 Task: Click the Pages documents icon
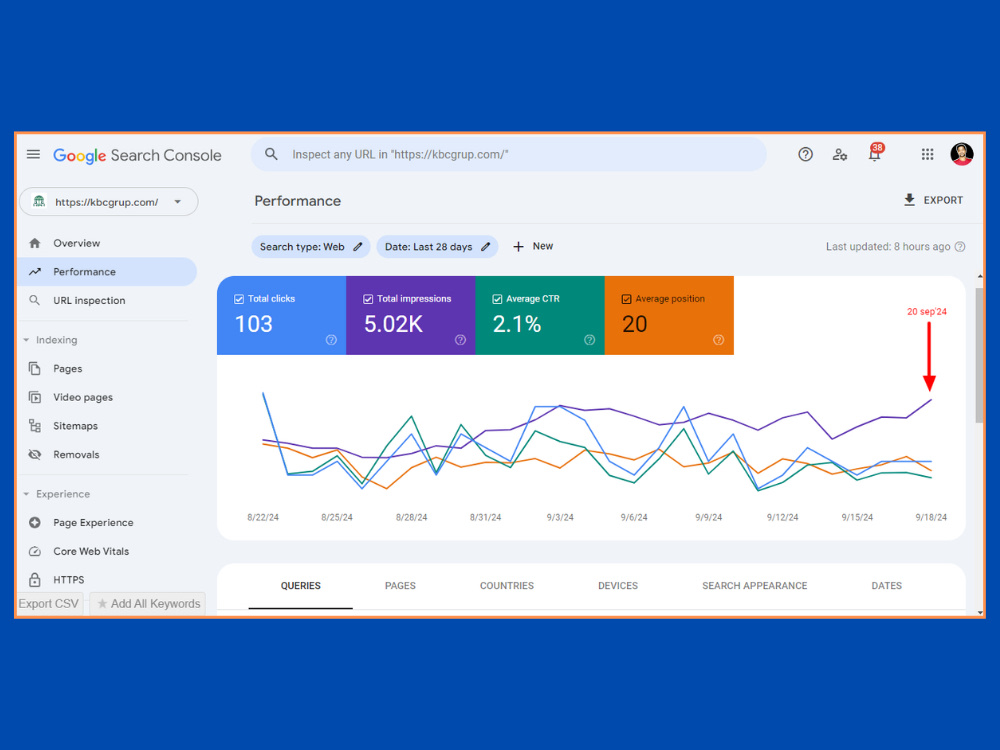click(35, 369)
